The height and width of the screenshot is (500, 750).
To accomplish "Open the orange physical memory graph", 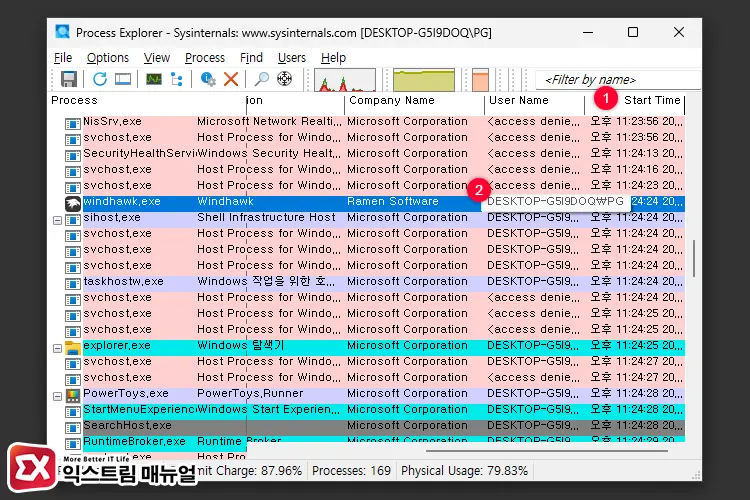I will pyautogui.click(x=480, y=80).
